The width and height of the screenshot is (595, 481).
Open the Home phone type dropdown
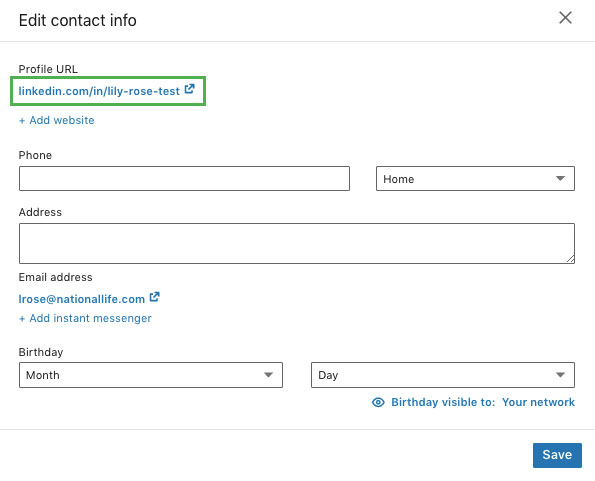[x=475, y=178]
